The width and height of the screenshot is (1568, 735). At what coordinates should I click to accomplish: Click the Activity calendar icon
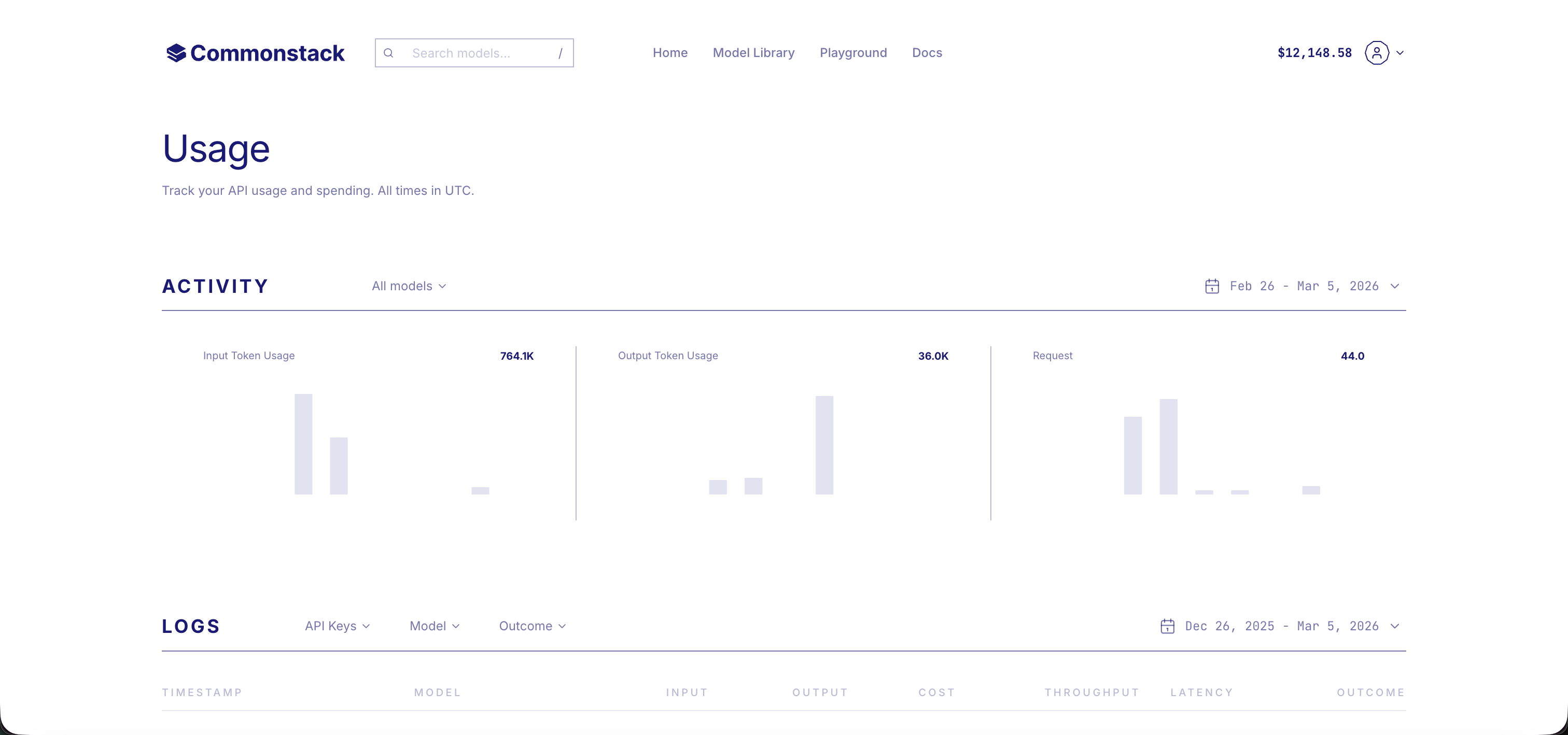pos(1211,286)
